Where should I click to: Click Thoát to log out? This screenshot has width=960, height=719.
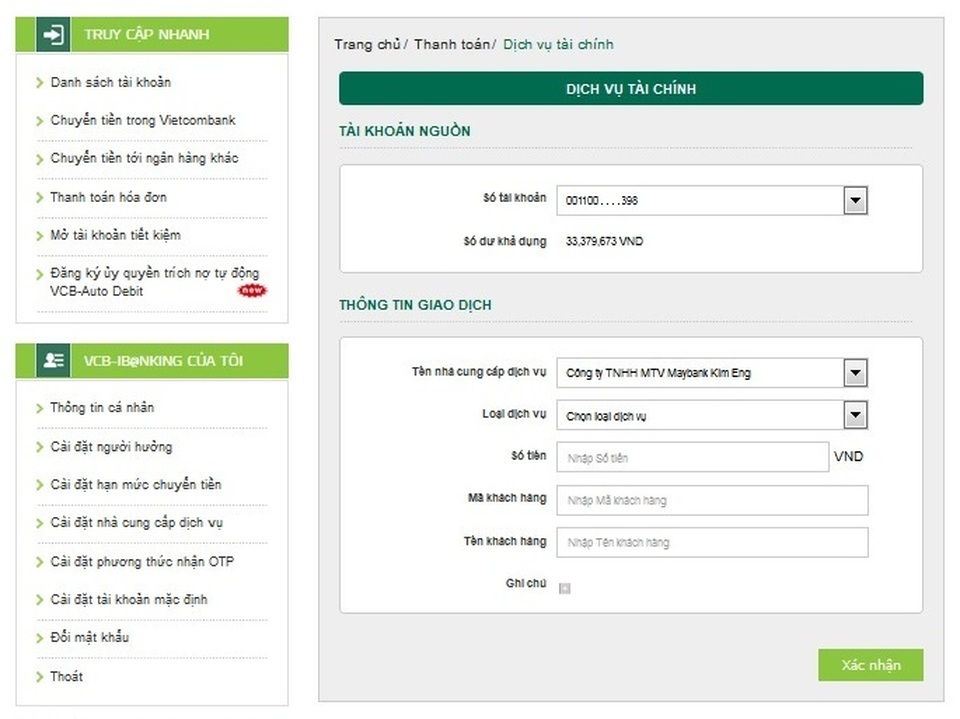[66, 676]
